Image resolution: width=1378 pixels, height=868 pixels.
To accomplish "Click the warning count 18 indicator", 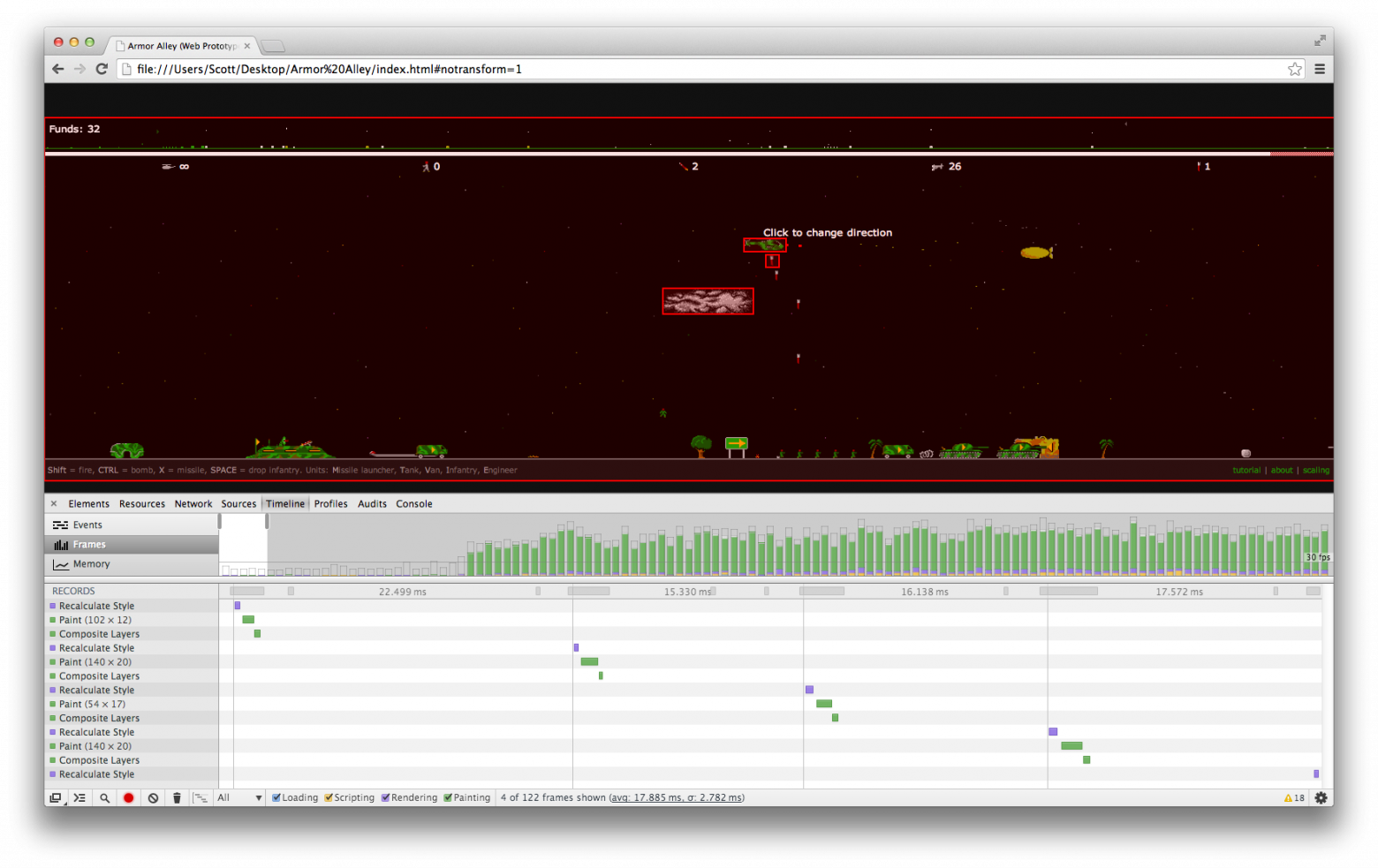I will pos(1294,798).
